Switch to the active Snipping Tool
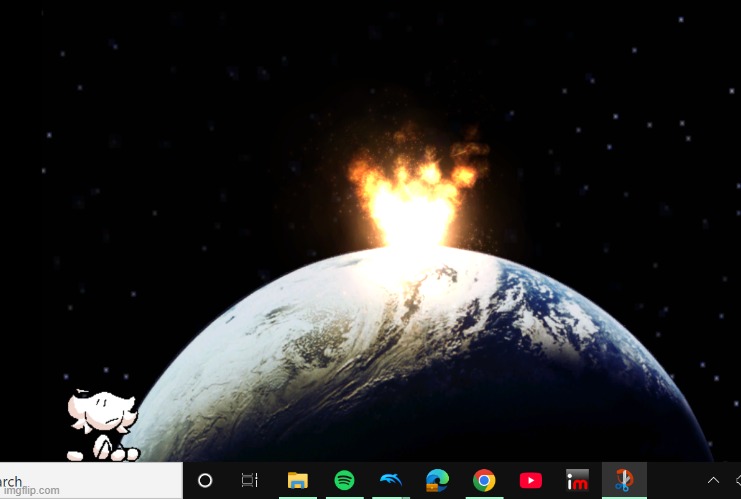 [x=624, y=481]
